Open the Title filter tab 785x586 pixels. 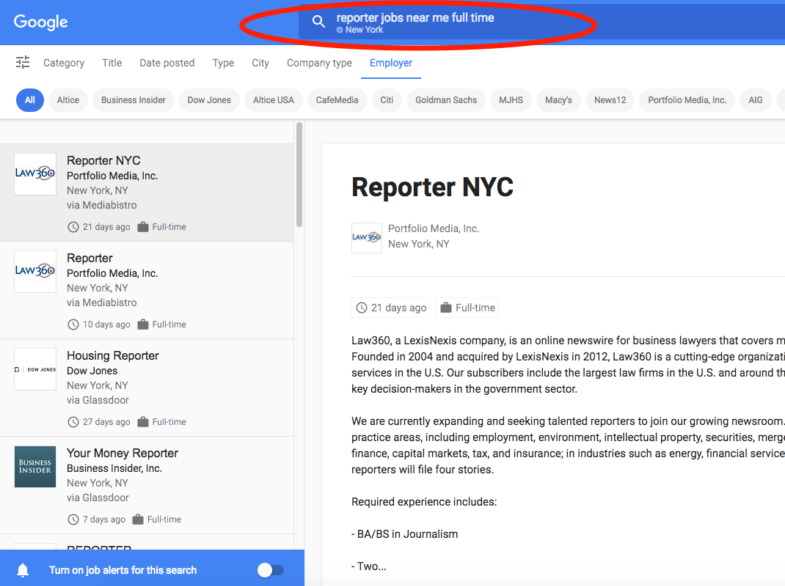pos(112,63)
